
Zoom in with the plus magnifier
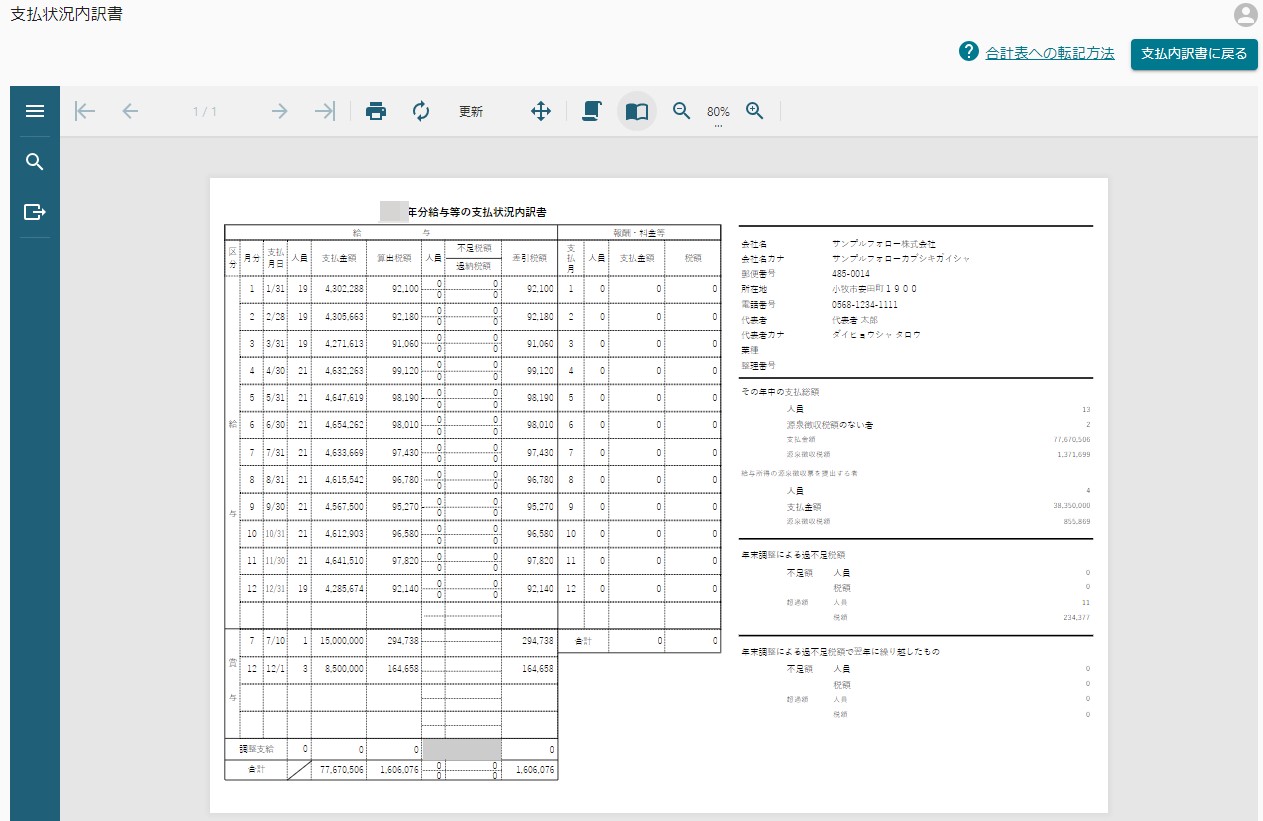[x=755, y=111]
